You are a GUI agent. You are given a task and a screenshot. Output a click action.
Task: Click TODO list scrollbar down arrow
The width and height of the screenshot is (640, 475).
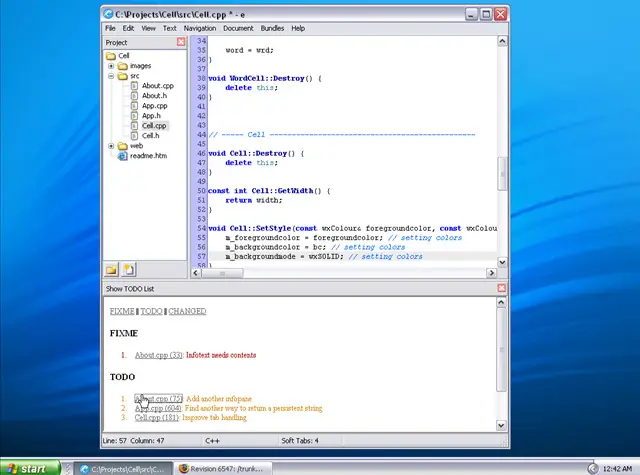click(502, 425)
